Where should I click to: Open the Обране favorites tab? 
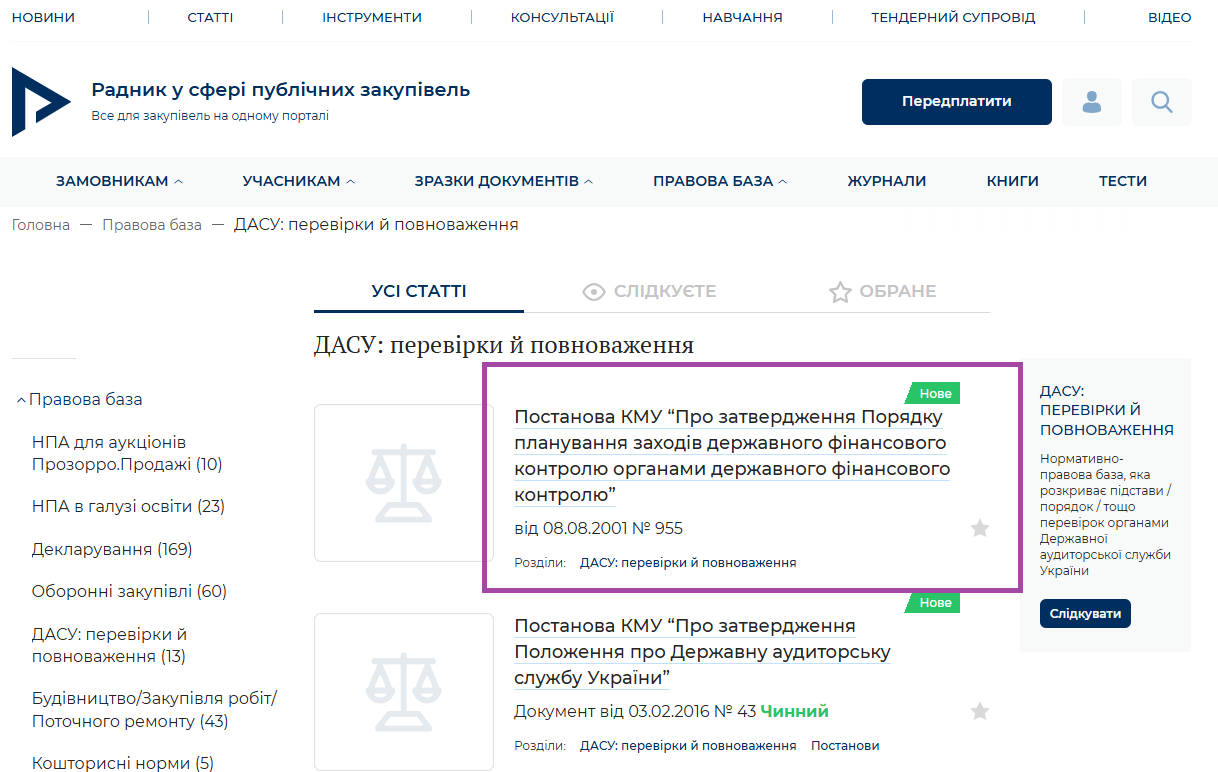coord(882,292)
